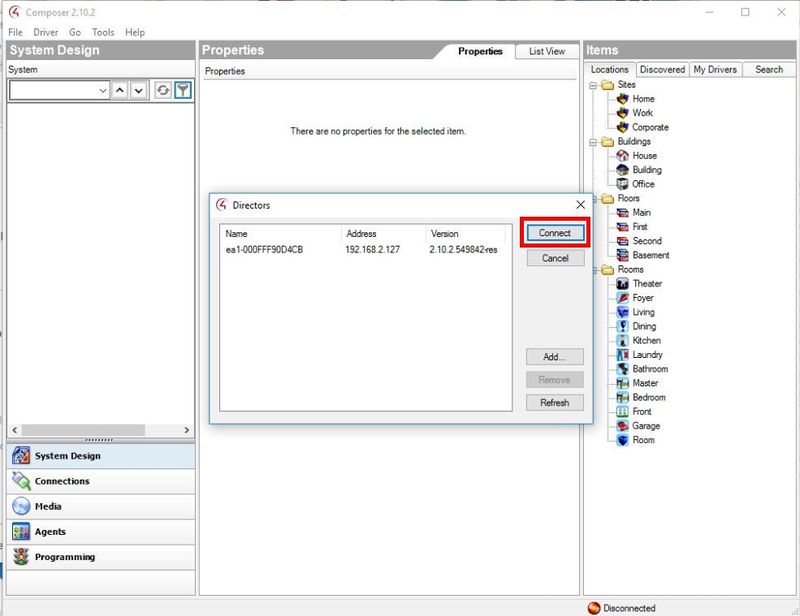Open the Go menu

point(75,32)
